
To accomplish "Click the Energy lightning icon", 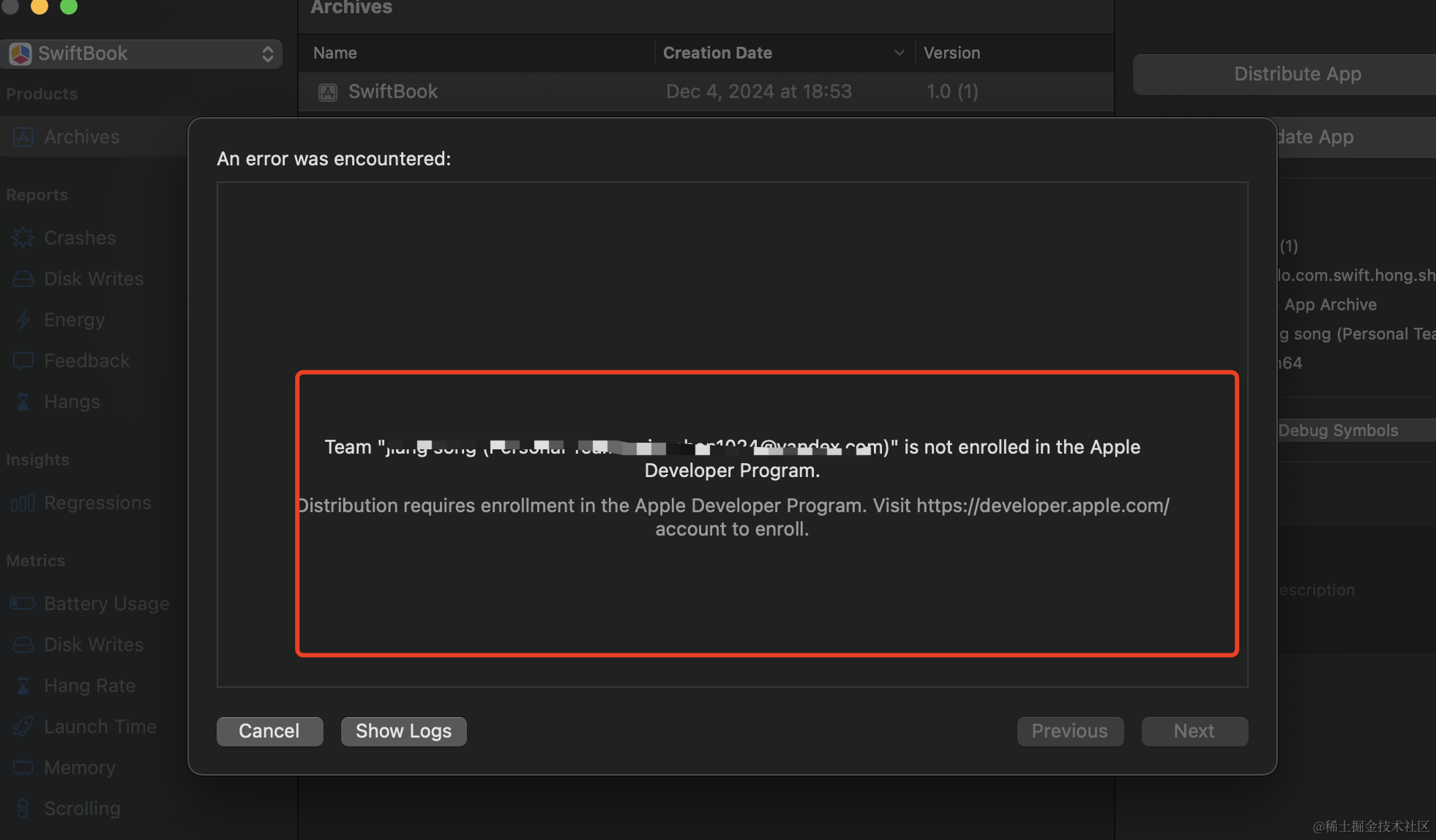I will (23, 320).
